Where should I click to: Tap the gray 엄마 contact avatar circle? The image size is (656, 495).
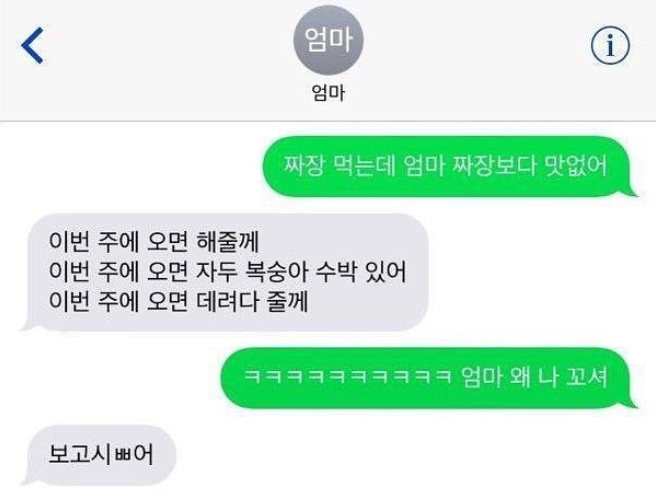click(328, 40)
